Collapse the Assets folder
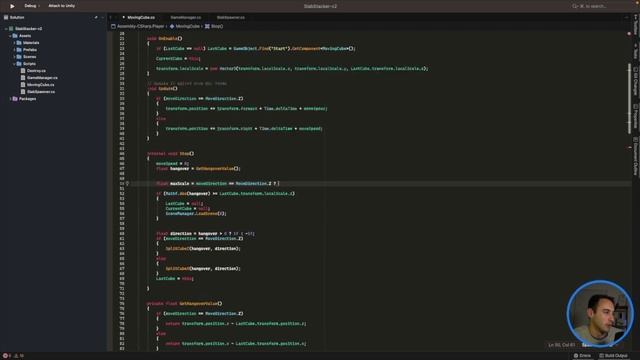The width and height of the screenshot is (640, 360). click(10, 36)
